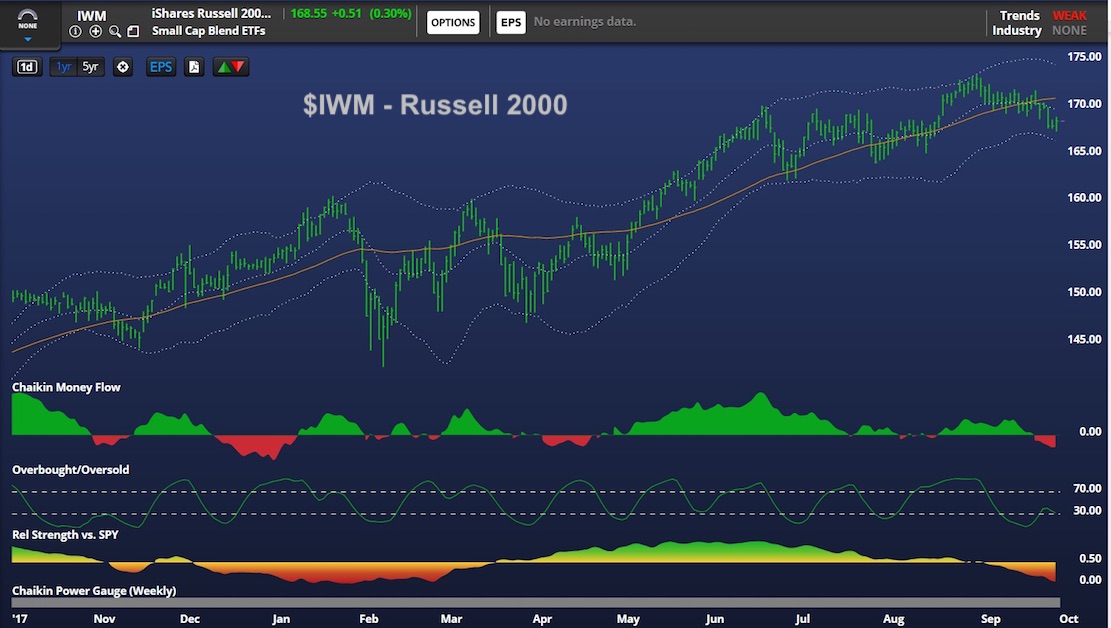Click the 70.00 overbought level label
The image size is (1111, 628).
(1088, 488)
